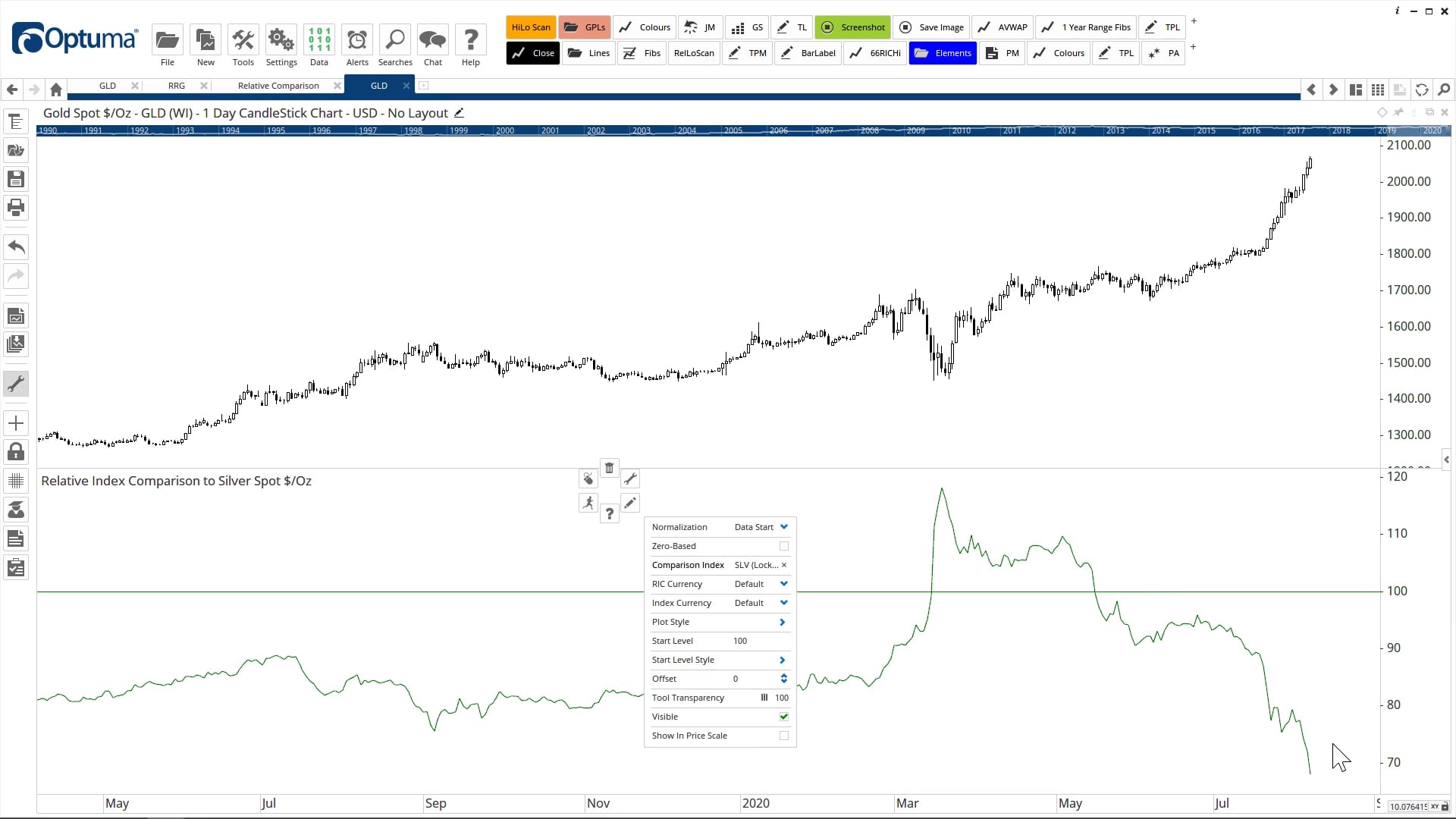Click the timeline overview bar at 2005
Viewport: 1456px width, 819px height.
733,130
